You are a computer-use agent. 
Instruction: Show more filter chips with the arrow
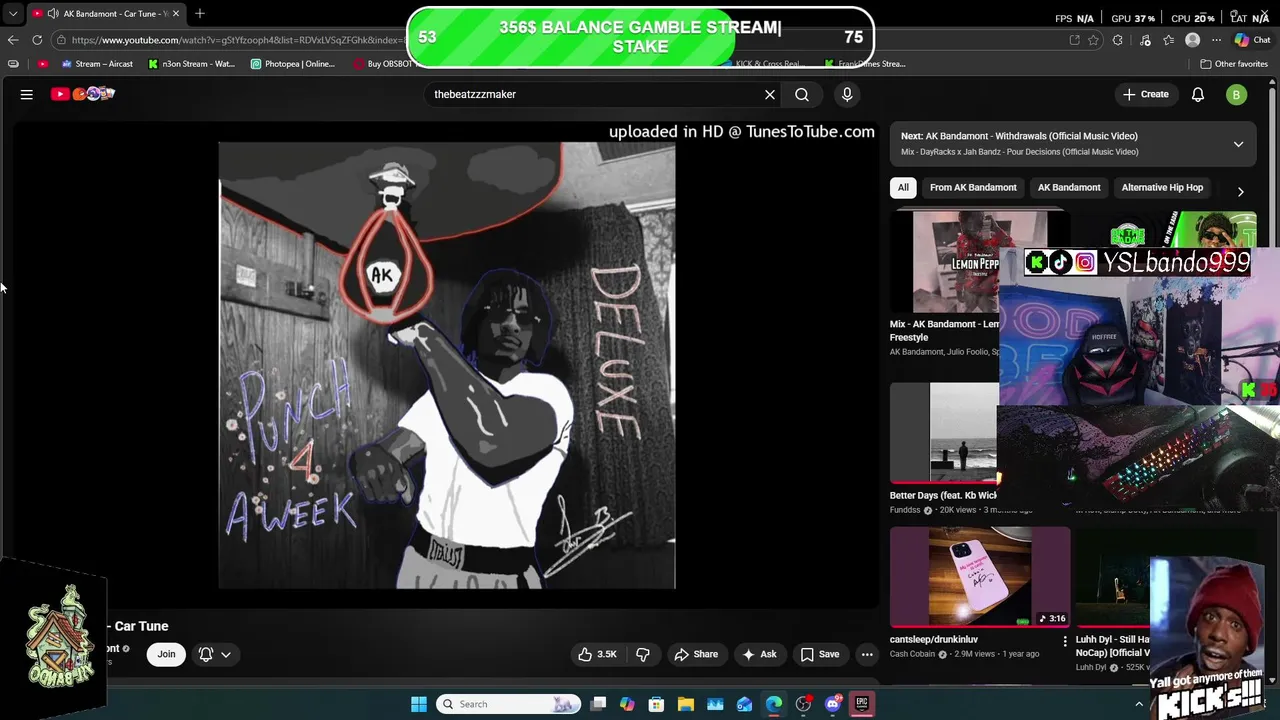pyautogui.click(x=1240, y=191)
